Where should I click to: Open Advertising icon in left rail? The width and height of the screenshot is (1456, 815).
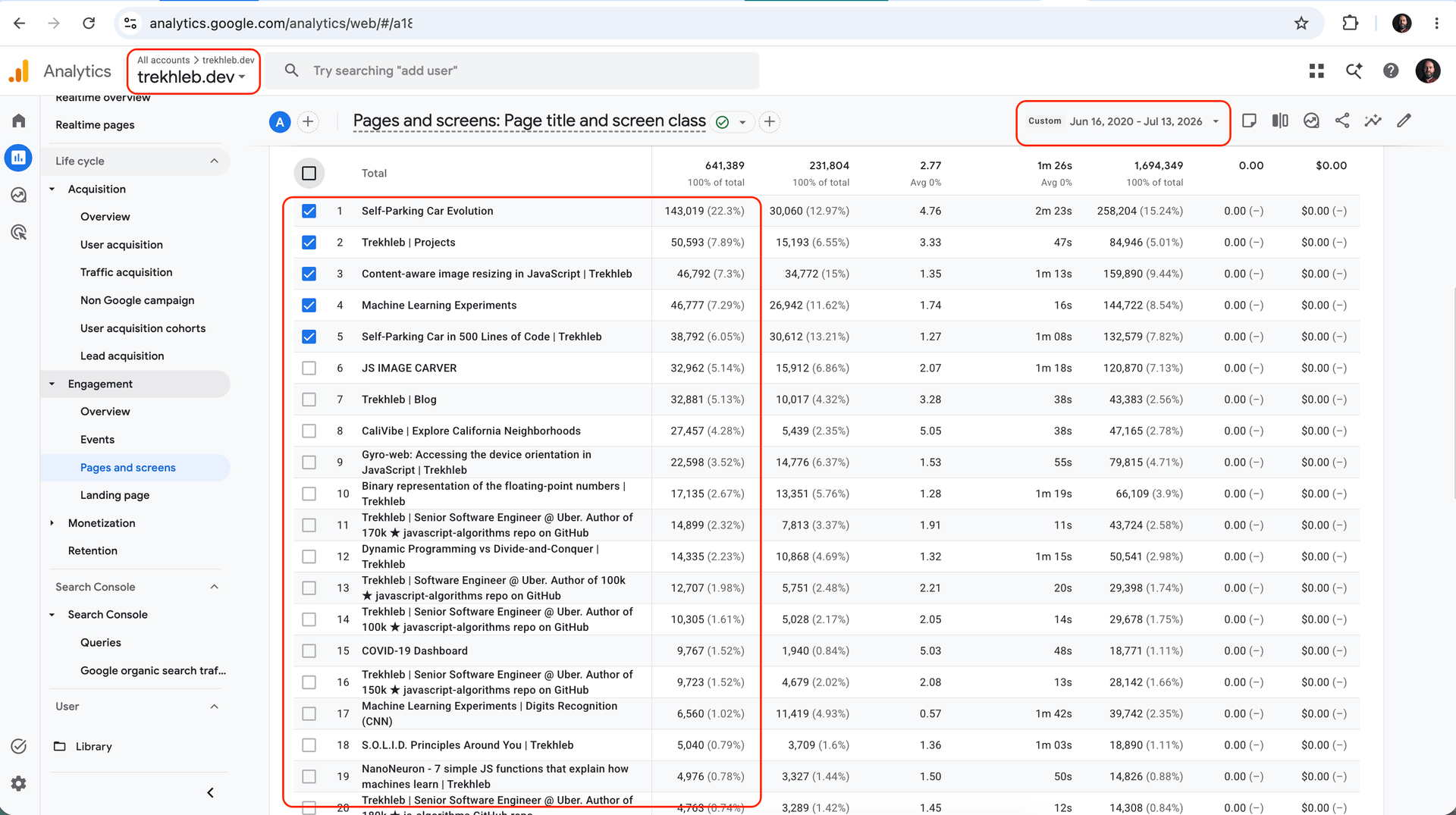click(x=19, y=232)
